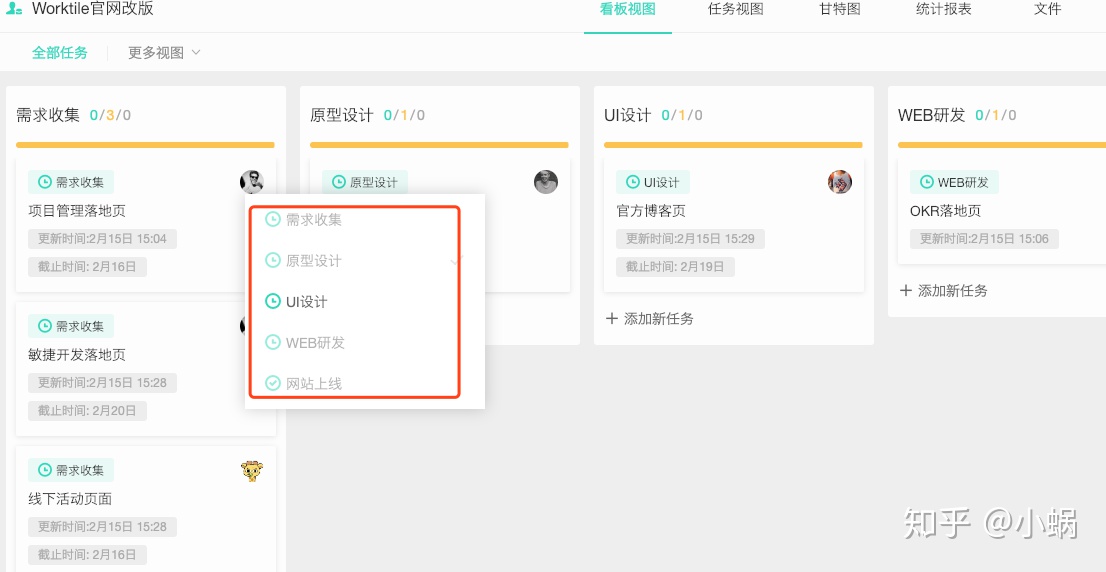Click 截止时间: 2月16日 on 项目管理落地页 card
The height and width of the screenshot is (572, 1106).
click(x=87, y=267)
